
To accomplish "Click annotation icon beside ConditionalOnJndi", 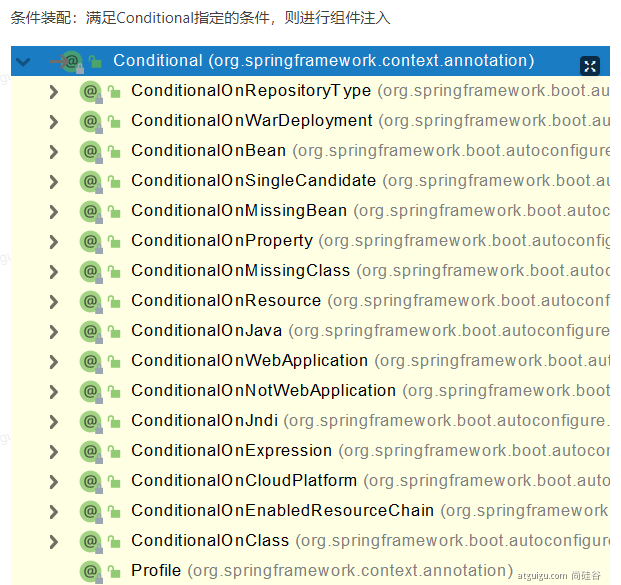I will [90, 421].
